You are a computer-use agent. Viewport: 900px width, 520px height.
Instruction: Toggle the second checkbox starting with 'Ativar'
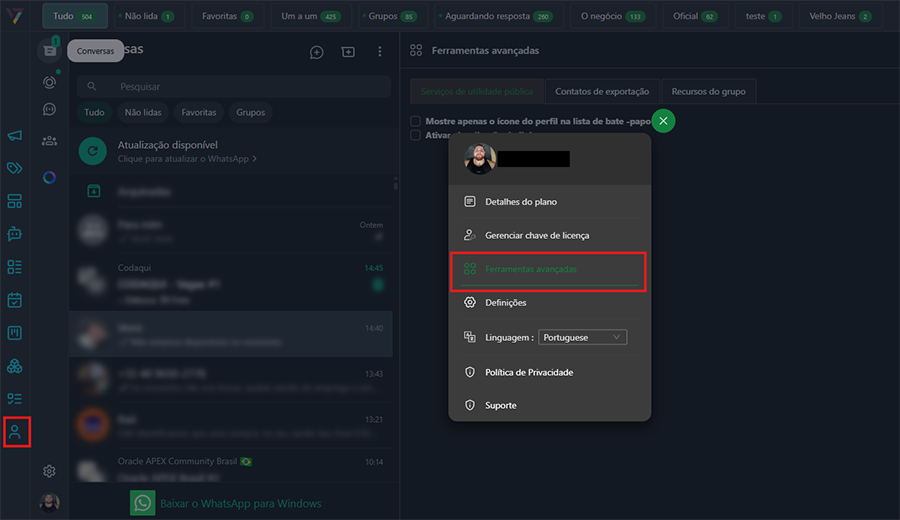416,135
